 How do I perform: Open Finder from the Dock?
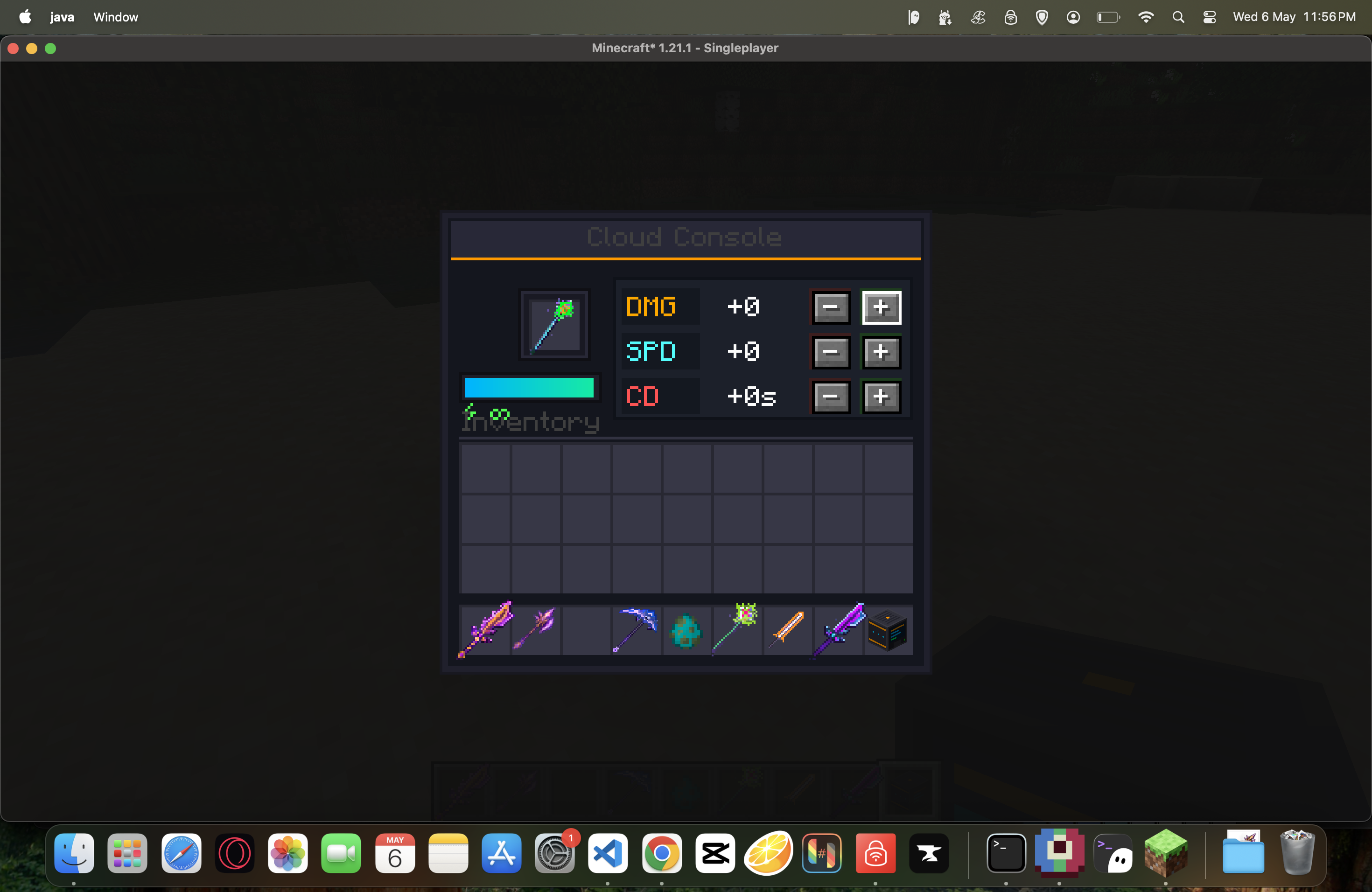(74, 853)
